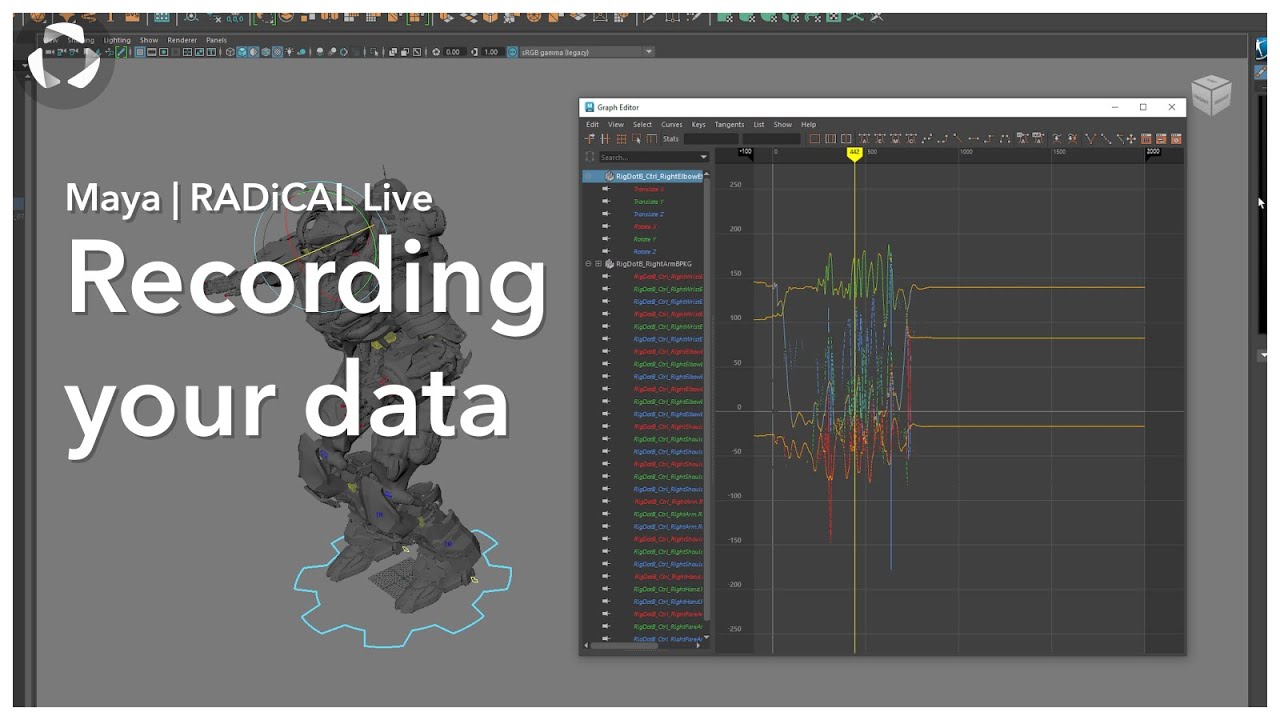Viewport: 1280px width, 720px height.
Task: Select the Translate Y channel
Action: [x=648, y=201]
